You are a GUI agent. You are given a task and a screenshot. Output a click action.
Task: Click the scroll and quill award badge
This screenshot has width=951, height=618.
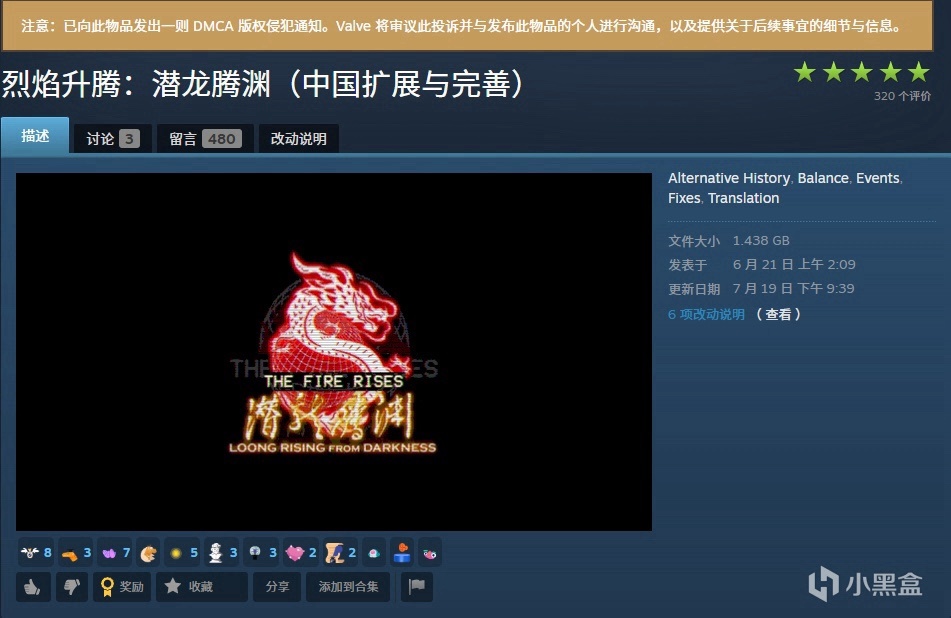[340, 553]
